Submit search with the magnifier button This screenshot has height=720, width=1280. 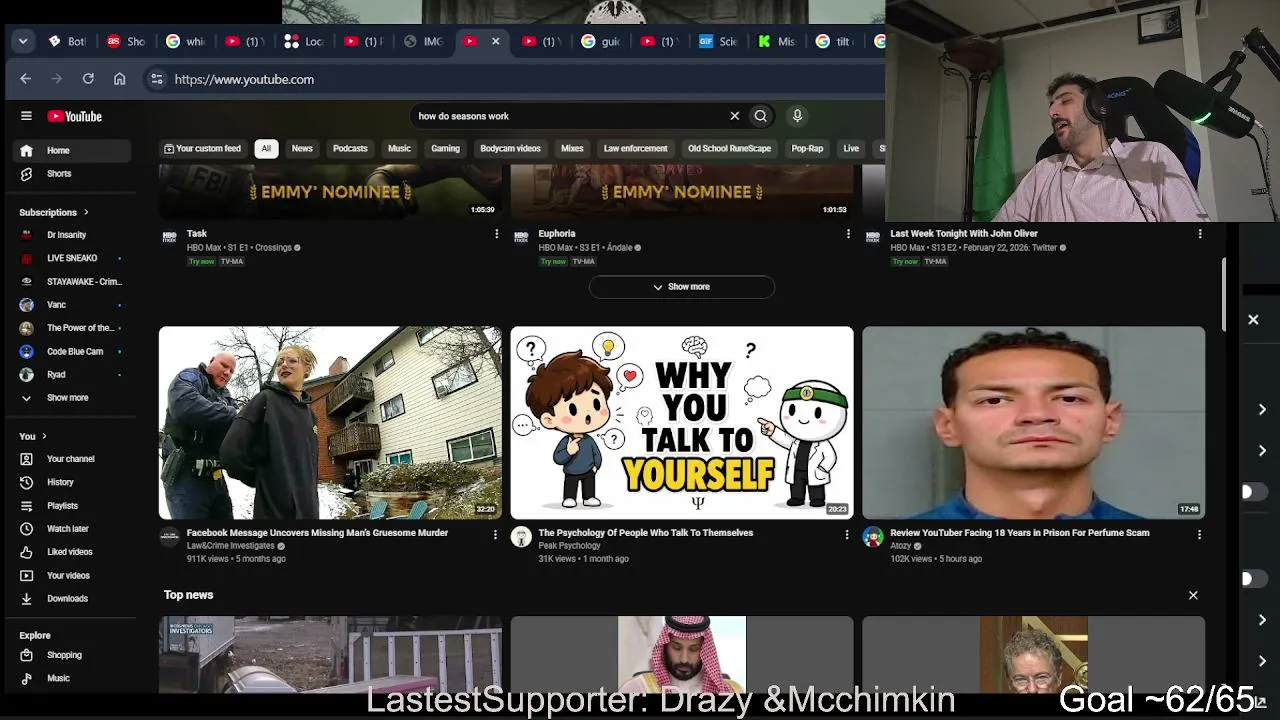(x=761, y=116)
